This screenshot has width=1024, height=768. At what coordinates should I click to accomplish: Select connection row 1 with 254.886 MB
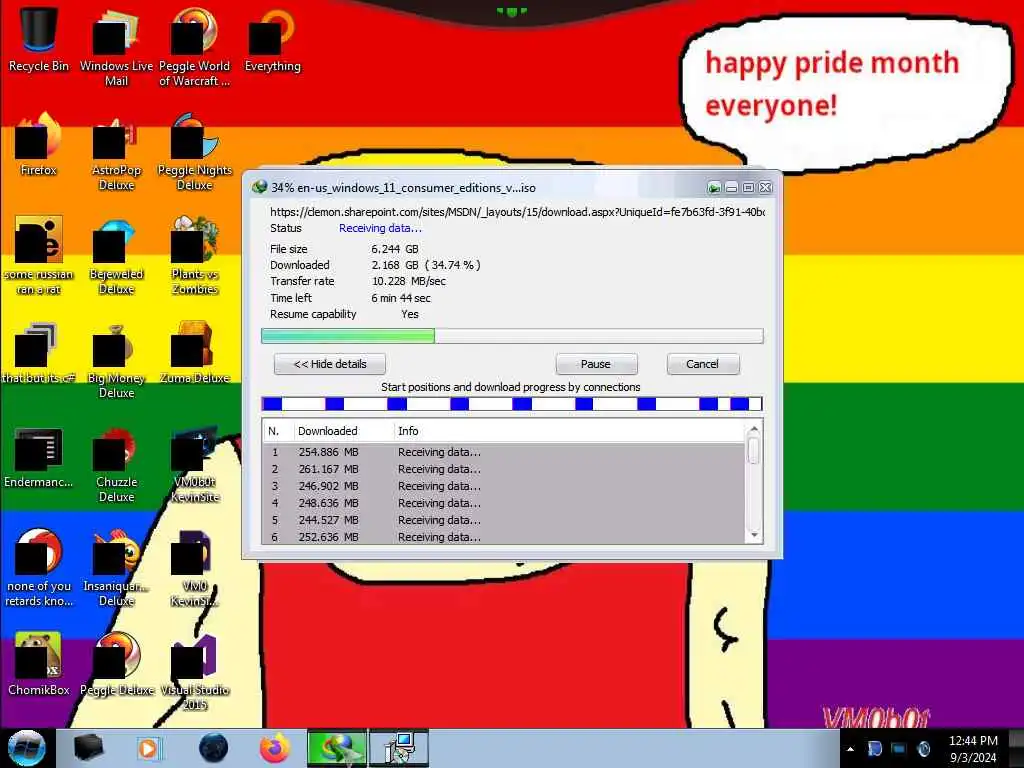504,452
